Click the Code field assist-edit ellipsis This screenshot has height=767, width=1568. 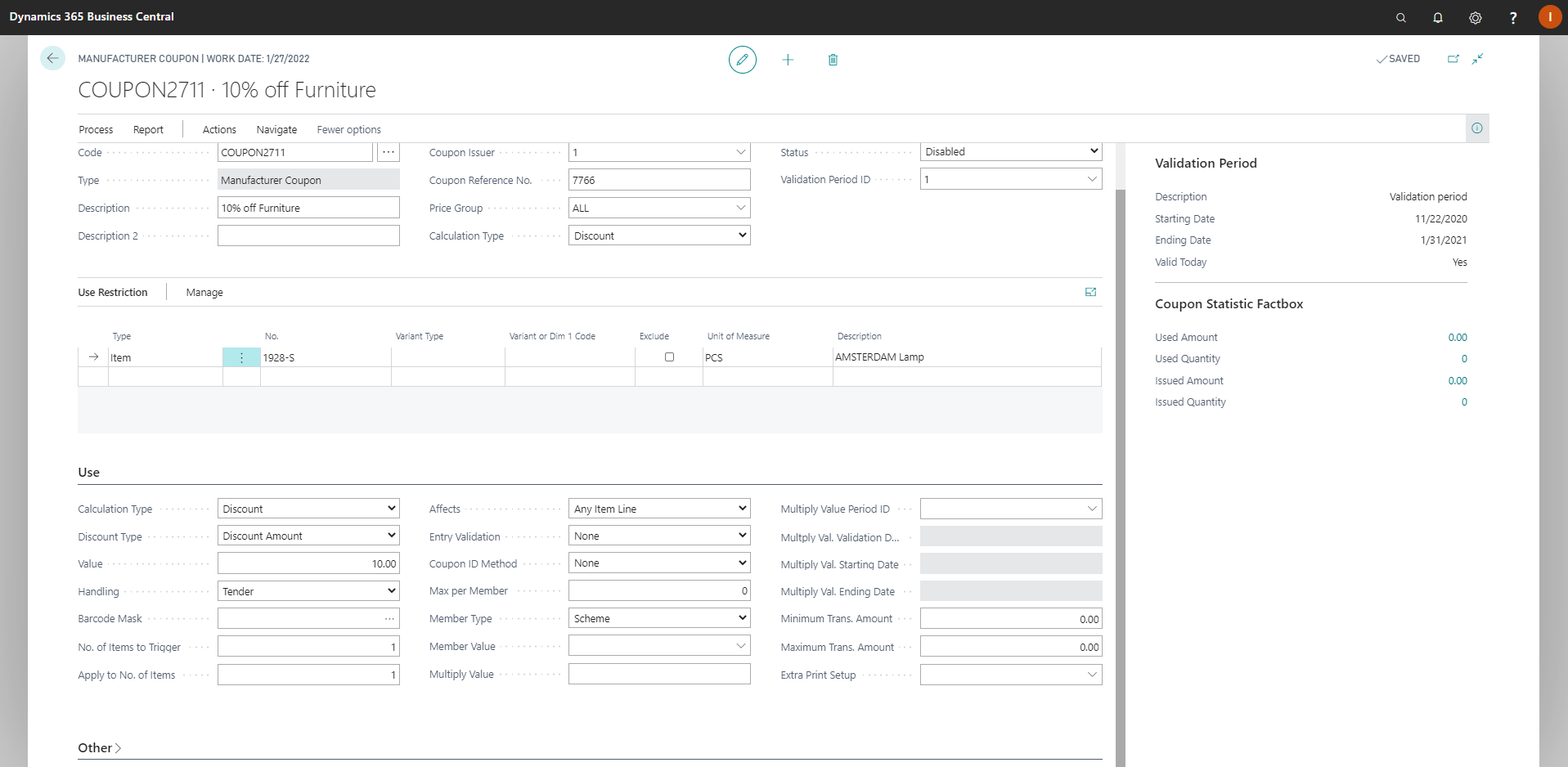389,152
